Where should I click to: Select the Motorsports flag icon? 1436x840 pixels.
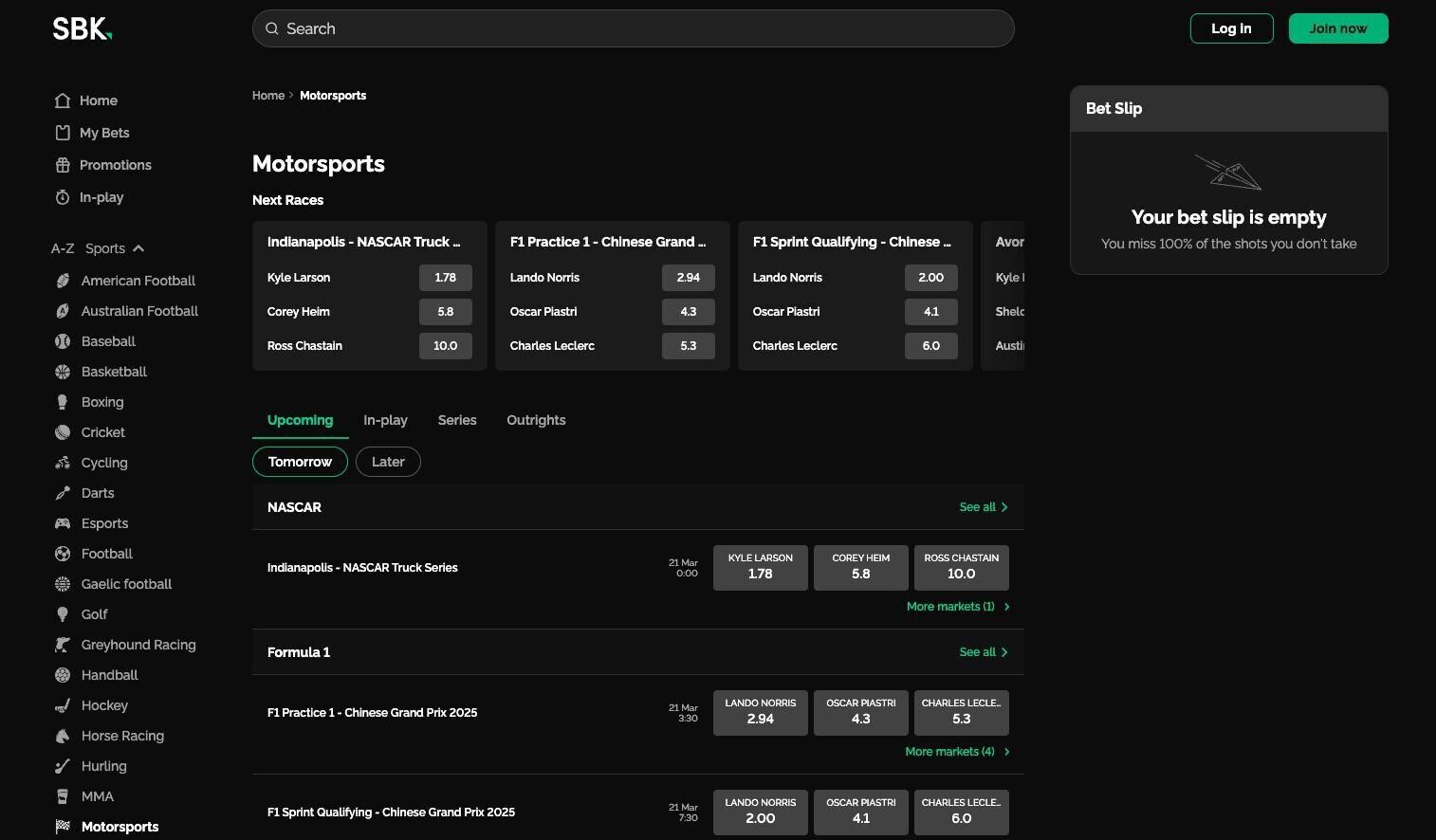pyautogui.click(x=63, y=827)
